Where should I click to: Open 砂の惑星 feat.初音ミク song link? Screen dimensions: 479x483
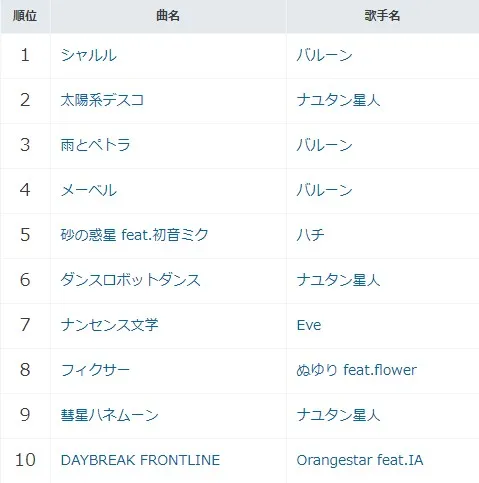coord(134,235)
